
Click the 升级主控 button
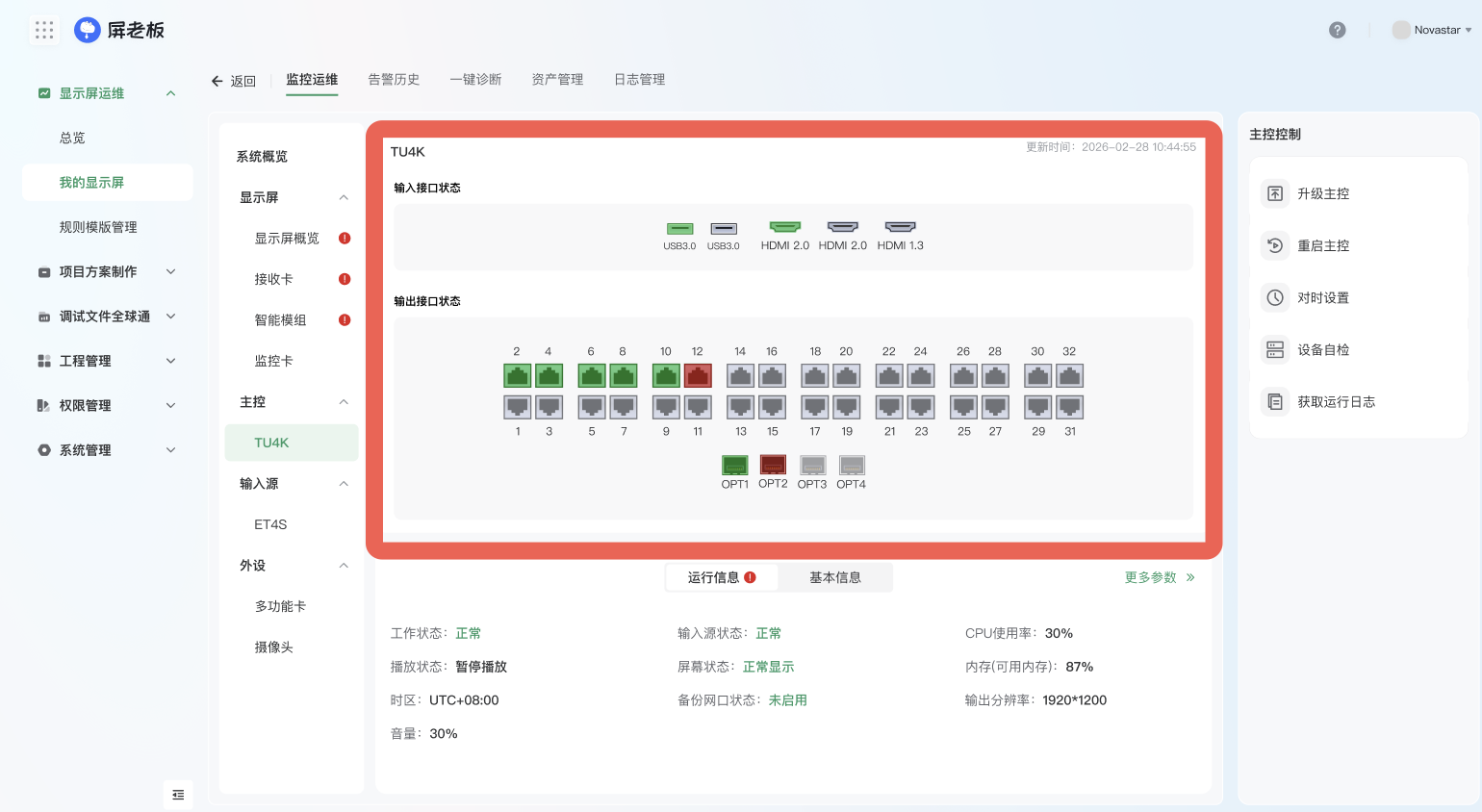(x=1322, y=193)
